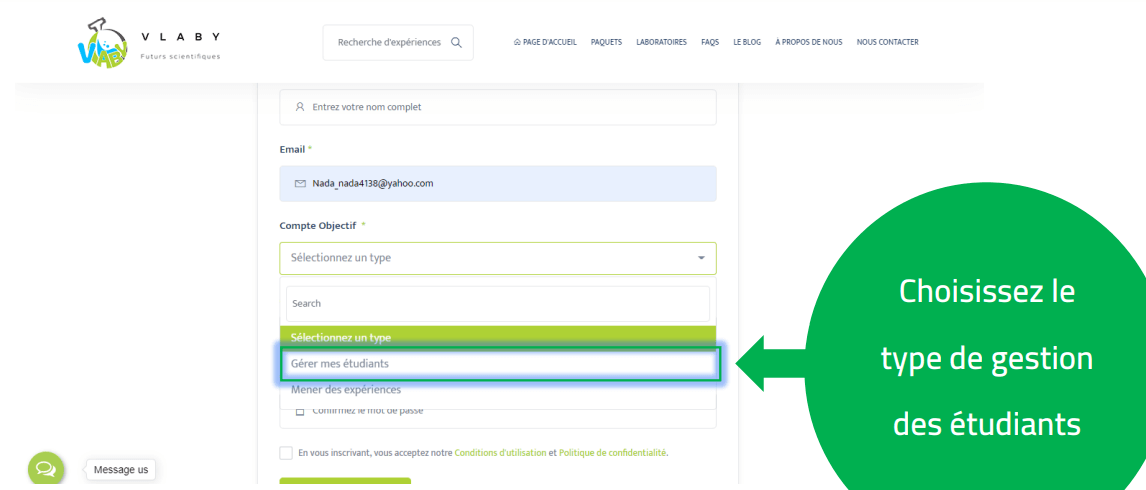Viewport: 1146px width, 490px height.
Task: Click the Vlaby logo icon
Action: [101, 43]
